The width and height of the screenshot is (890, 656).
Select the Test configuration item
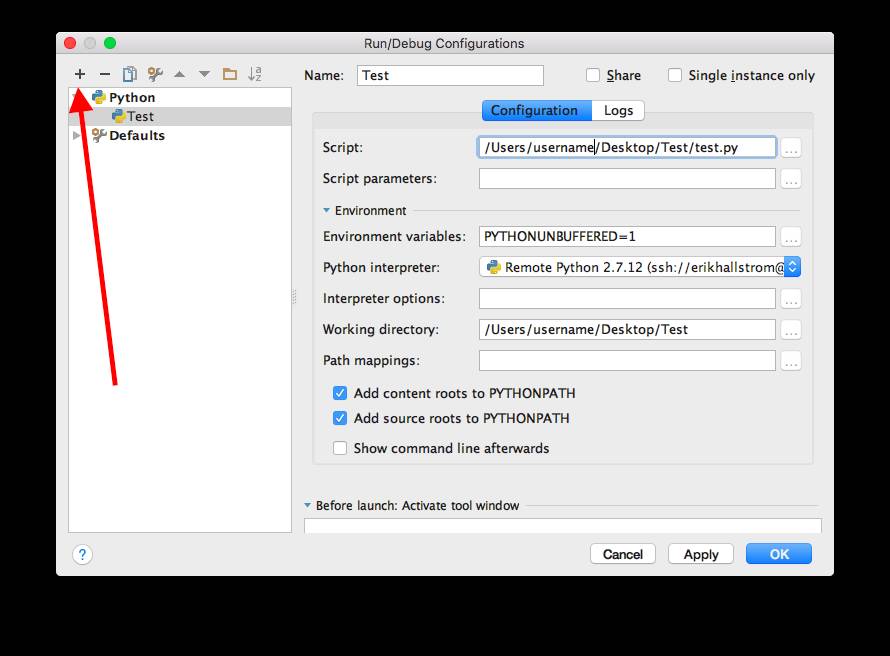180,116
